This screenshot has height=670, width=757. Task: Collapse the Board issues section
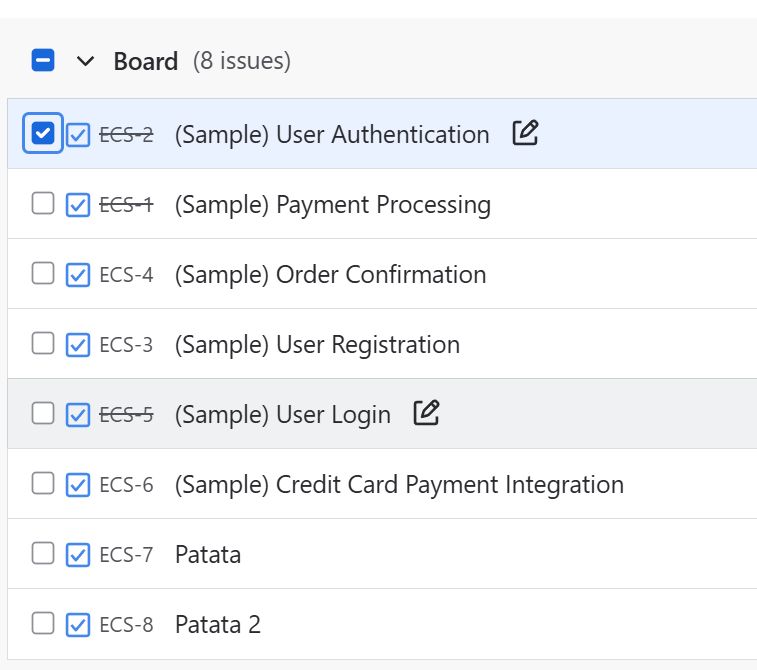pos(86,61)
